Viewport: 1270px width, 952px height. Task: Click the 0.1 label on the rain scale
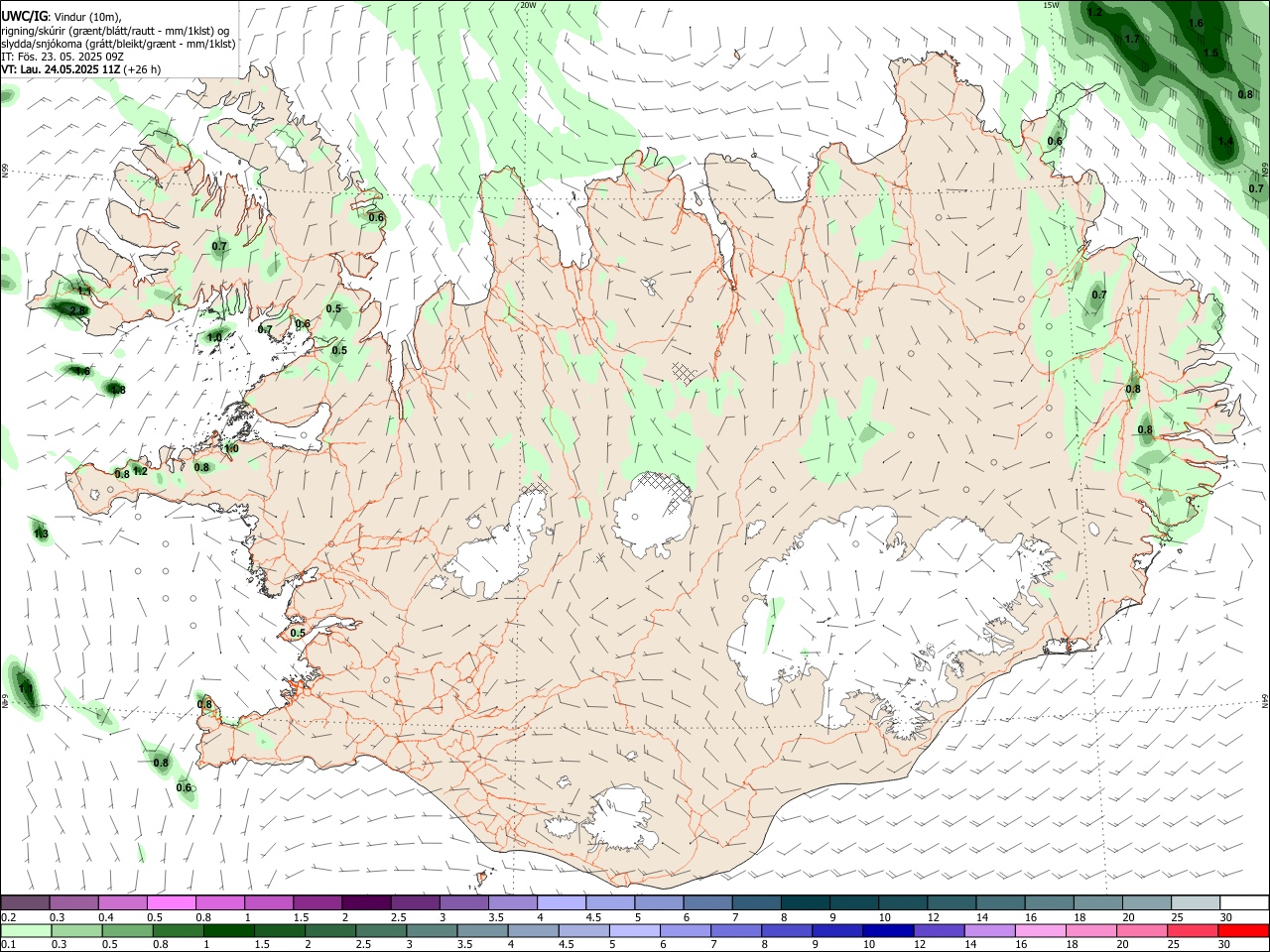tap(8, 945)
